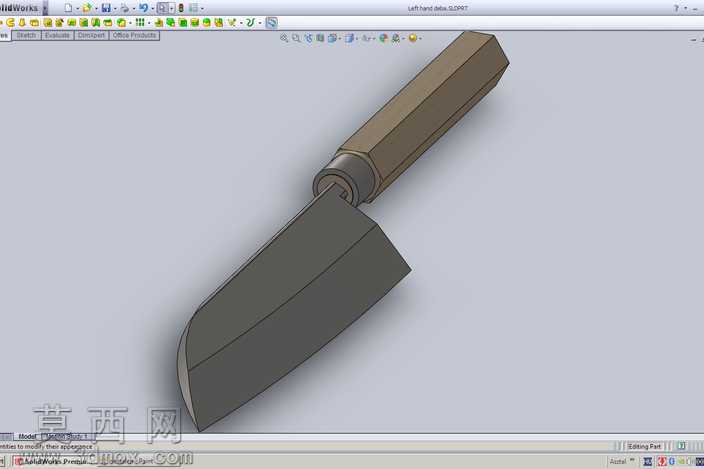The height and width of the screenshot is (469, 704).
Task: Click the Extruded Cut feature icon
Action: click(47, 22)
